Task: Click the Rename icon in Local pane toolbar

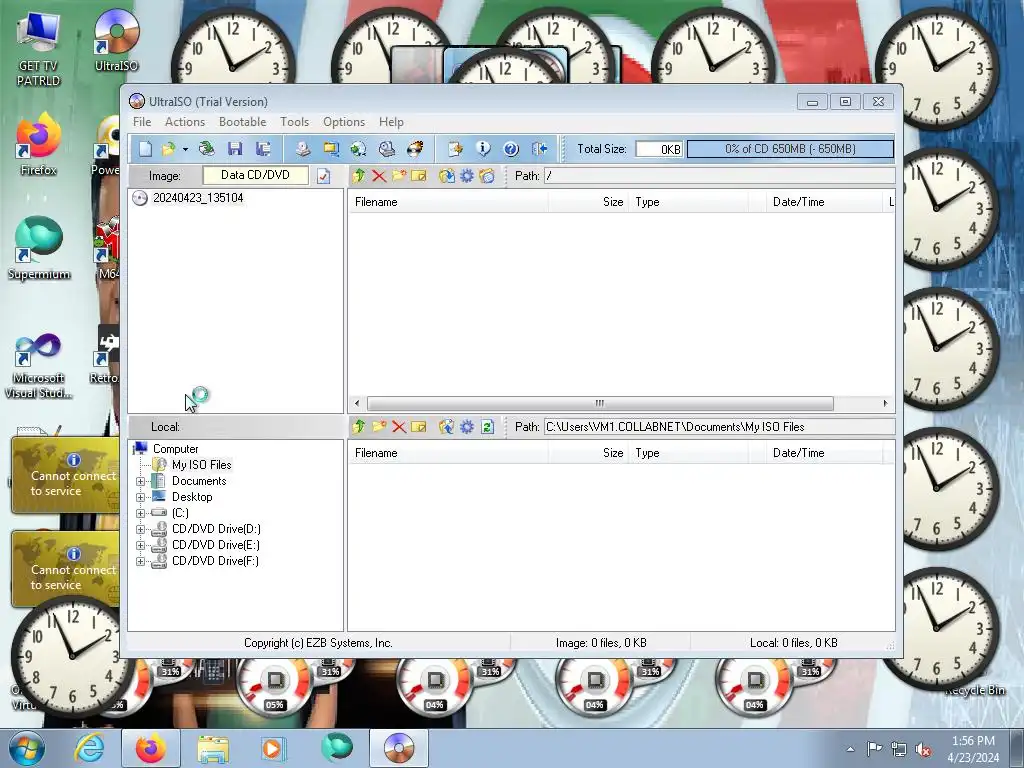Action: tap(419, 427)
